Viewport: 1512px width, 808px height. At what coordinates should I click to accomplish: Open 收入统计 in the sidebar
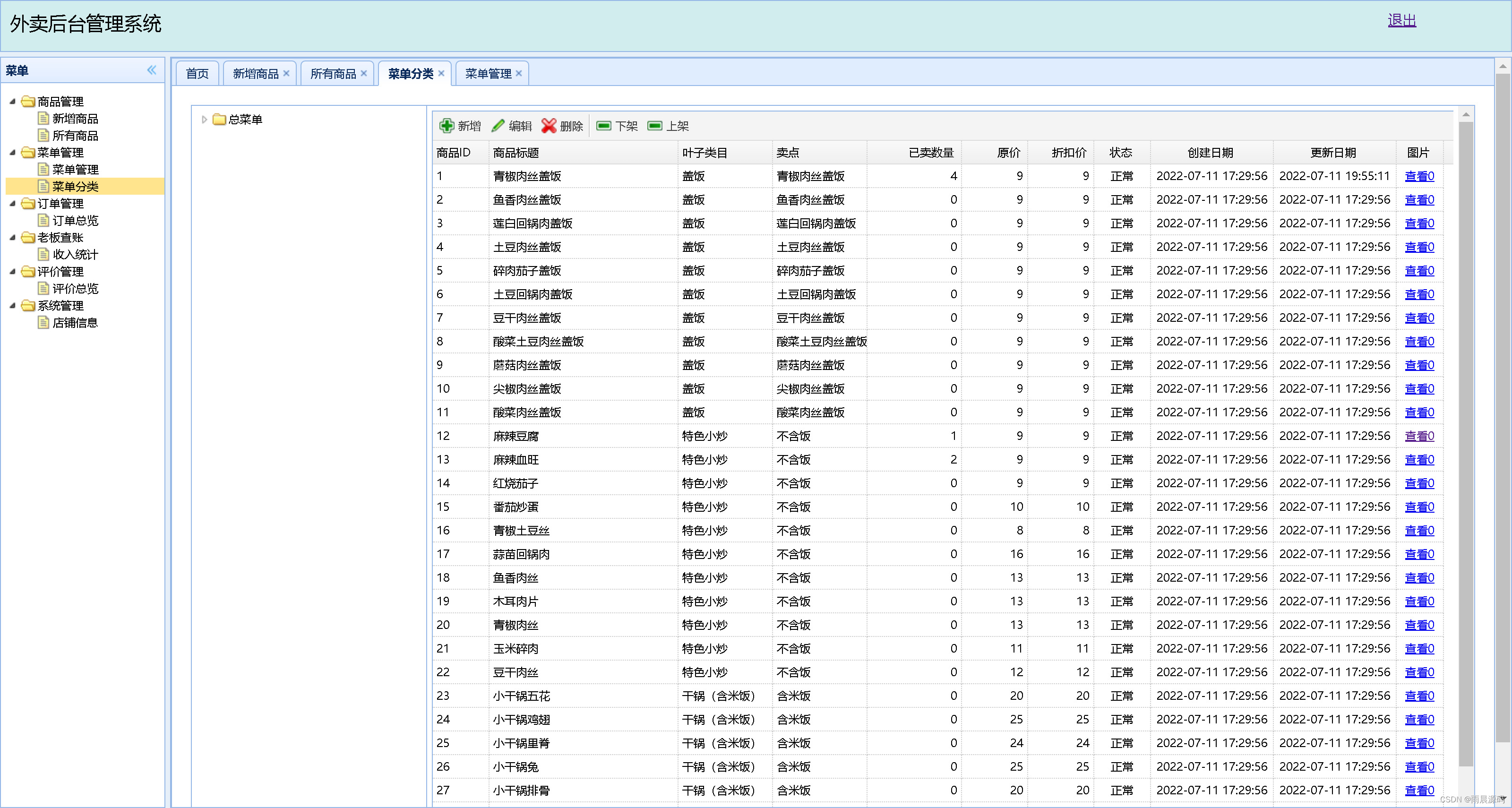coord(75,255)
